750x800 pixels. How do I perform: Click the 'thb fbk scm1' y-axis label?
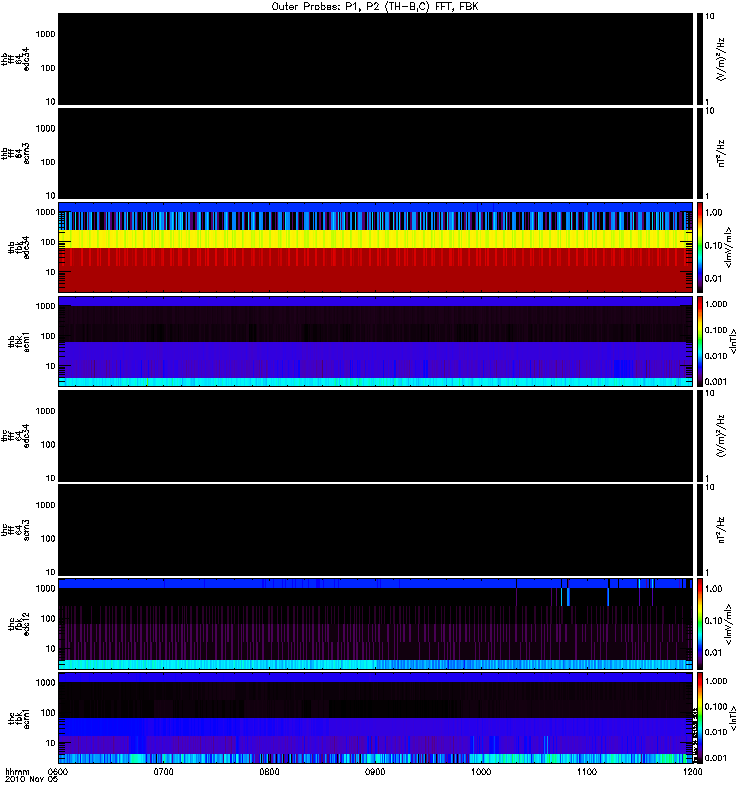pyautogui.click(x=19, y=341)
